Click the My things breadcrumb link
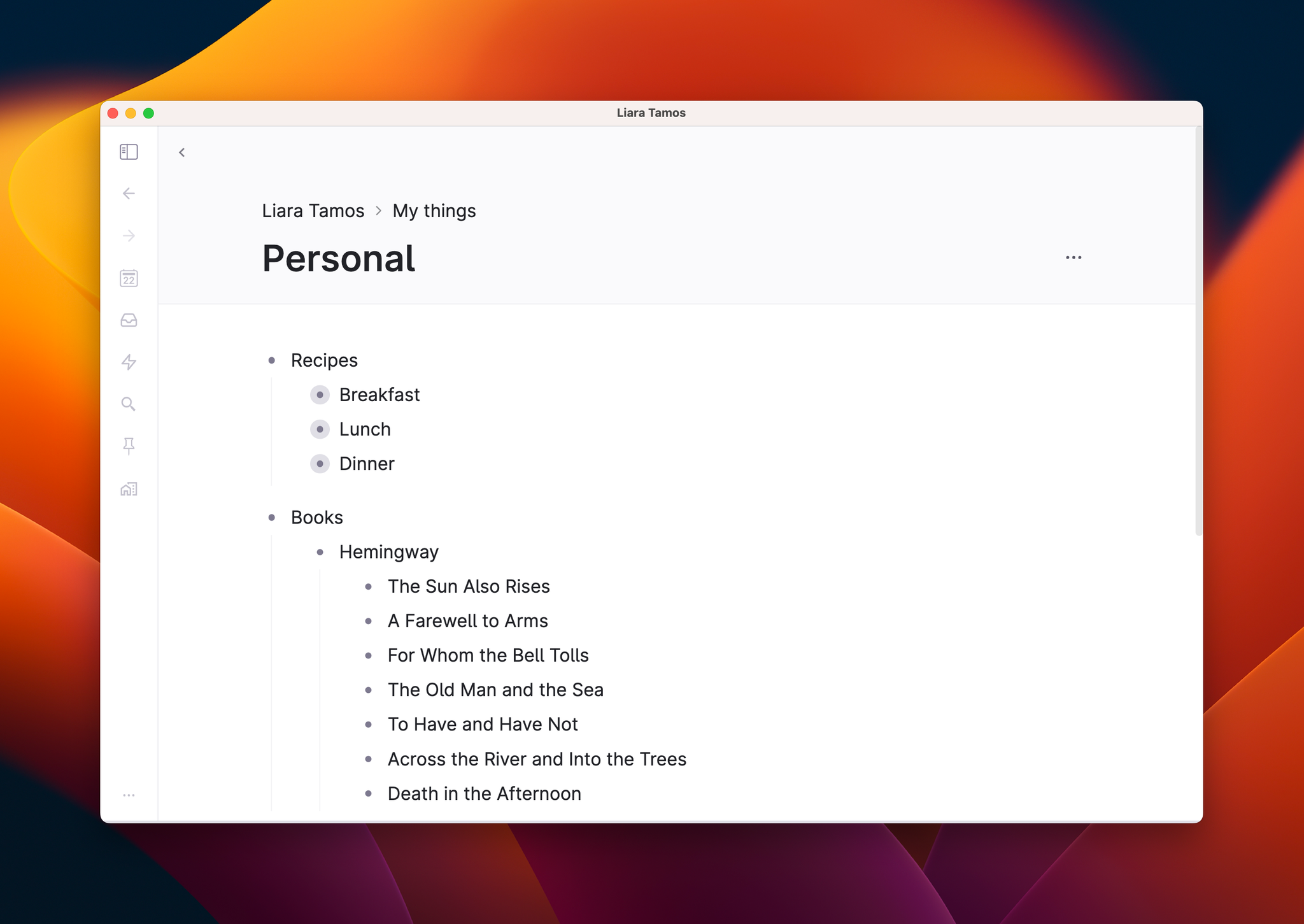The image size is (1304, 924). tap(434, 211)
